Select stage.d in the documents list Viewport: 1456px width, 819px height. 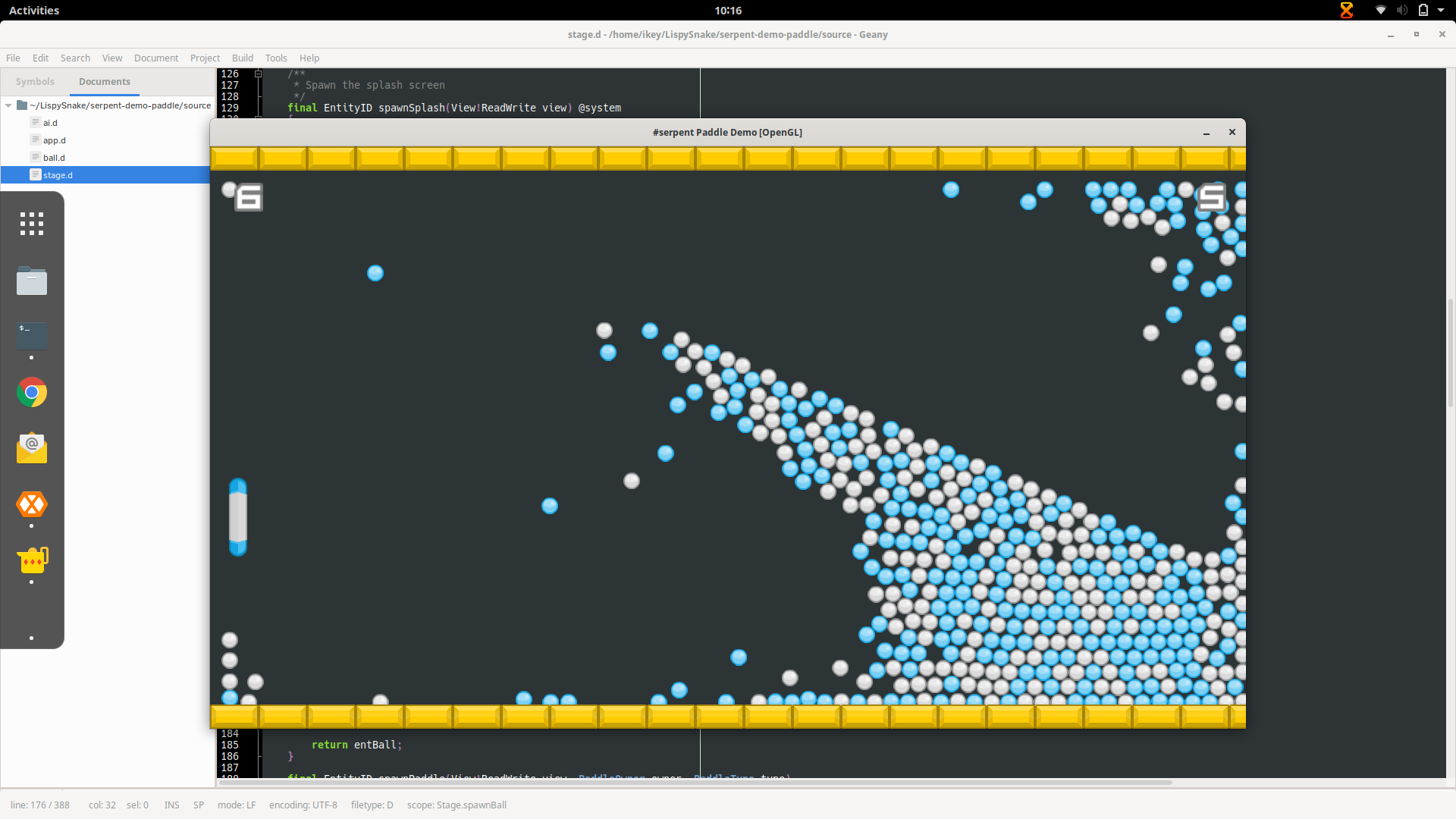[58, 175]
